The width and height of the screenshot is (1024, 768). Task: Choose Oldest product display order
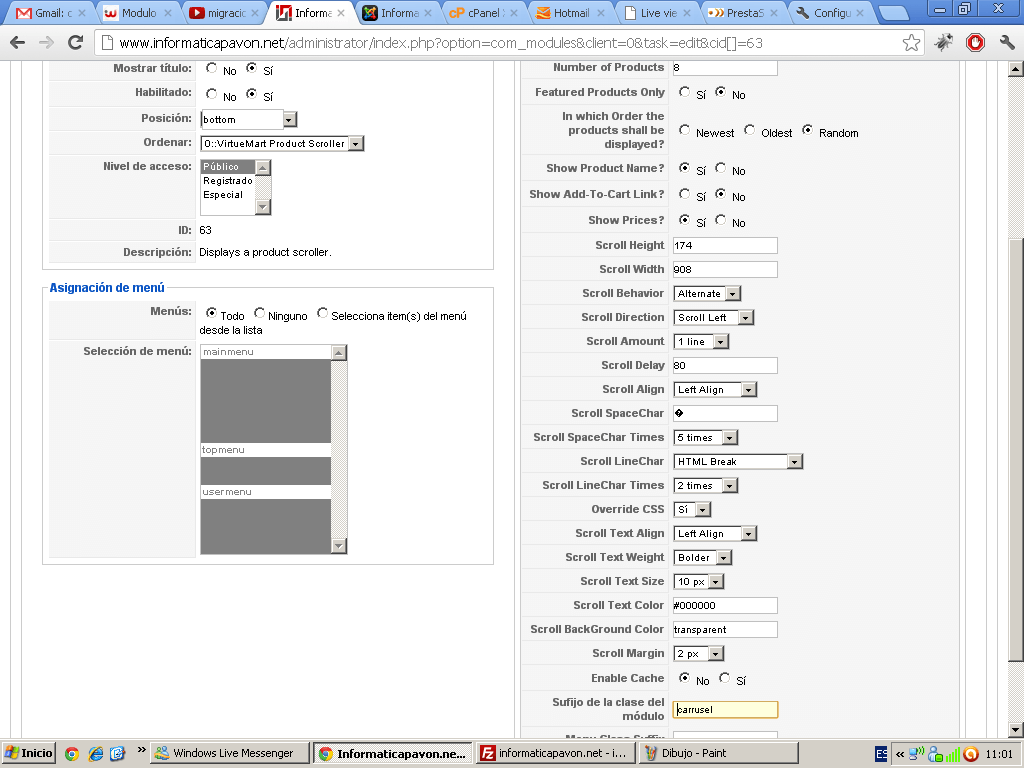(750, 130)
